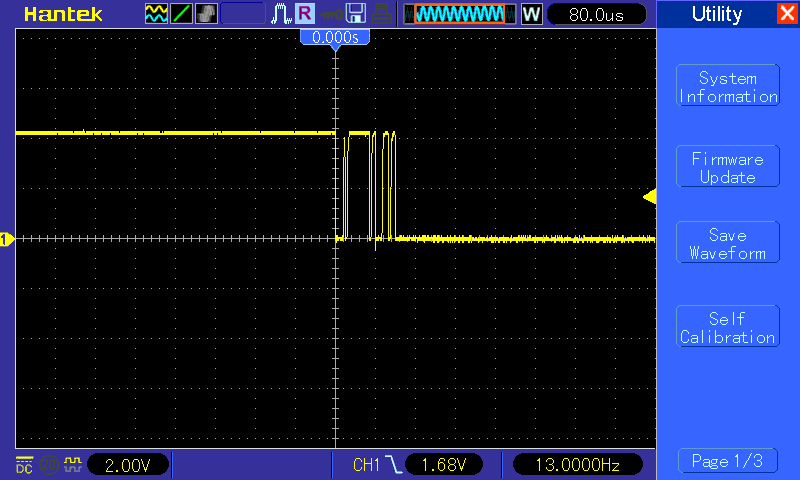Click the green diagonal ramp icon
This screenshot has height=480, width=800.
[181, 14]
